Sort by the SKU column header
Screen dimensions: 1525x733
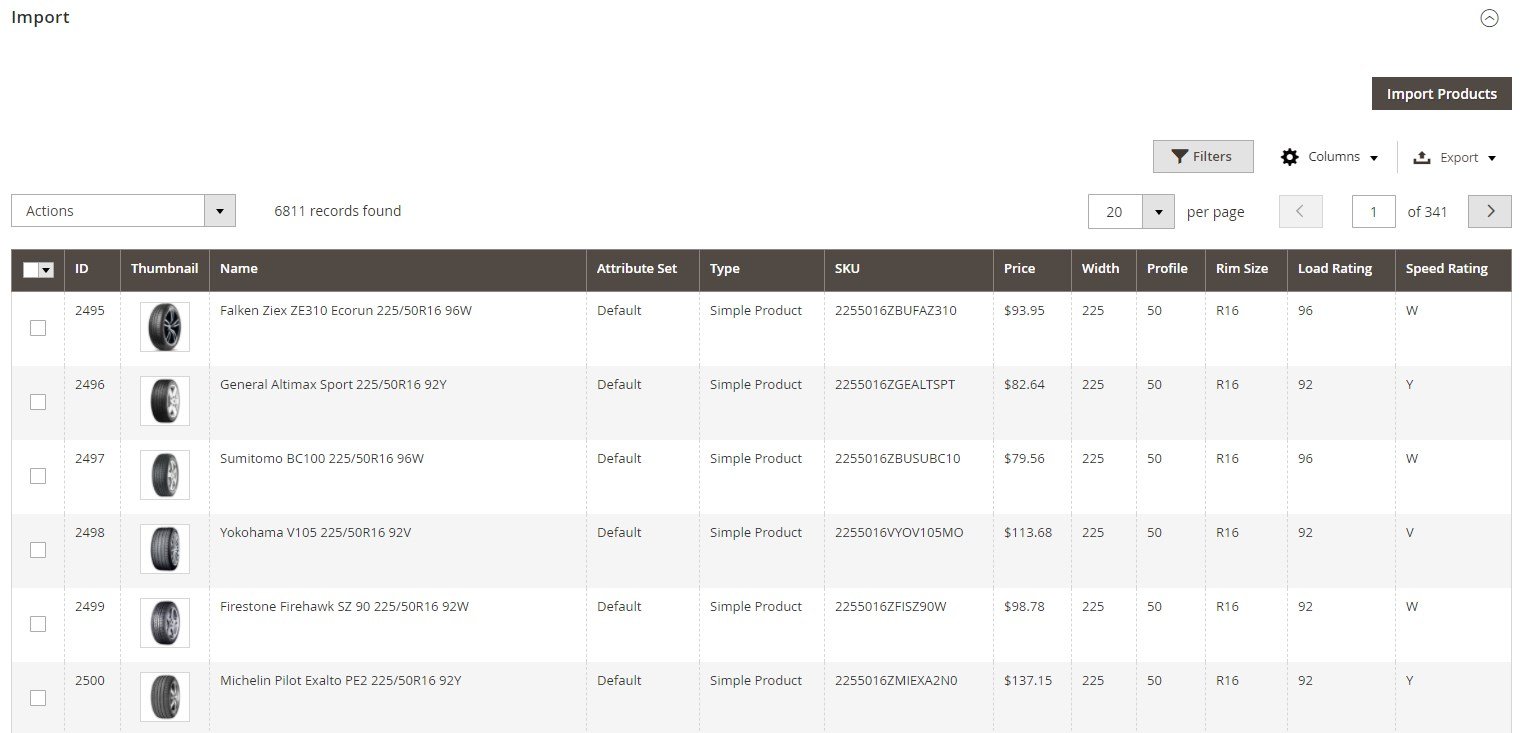(x=909, y=270)
